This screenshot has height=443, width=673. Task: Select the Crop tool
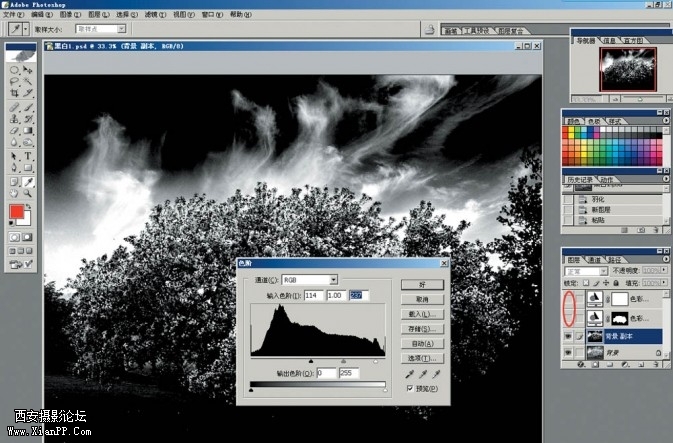(x=14, y=92)
